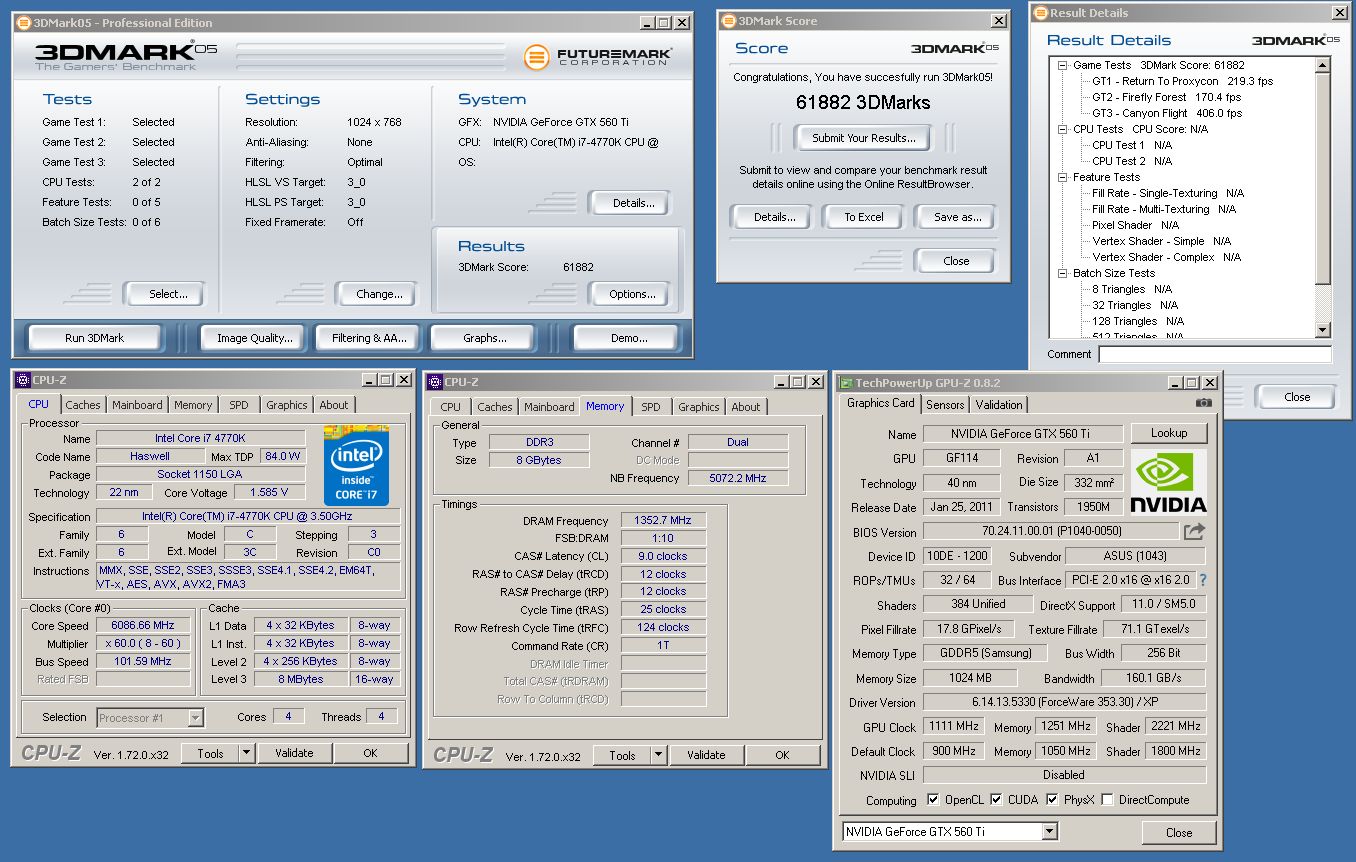
Task: Select Pixel Shader result row
Action: [1135, 225]
